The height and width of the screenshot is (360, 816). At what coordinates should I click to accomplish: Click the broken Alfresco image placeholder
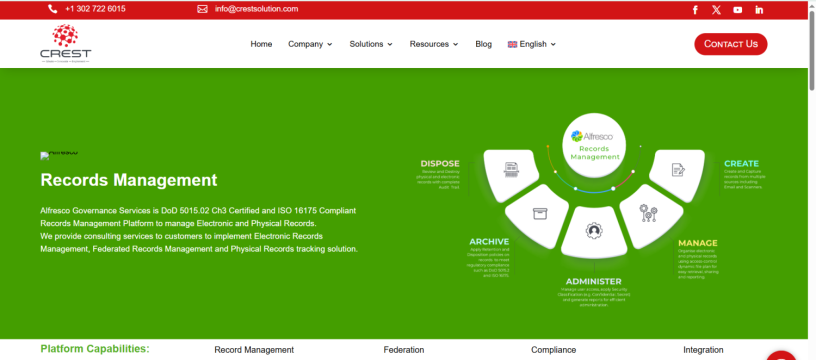[x=59, y=155]
